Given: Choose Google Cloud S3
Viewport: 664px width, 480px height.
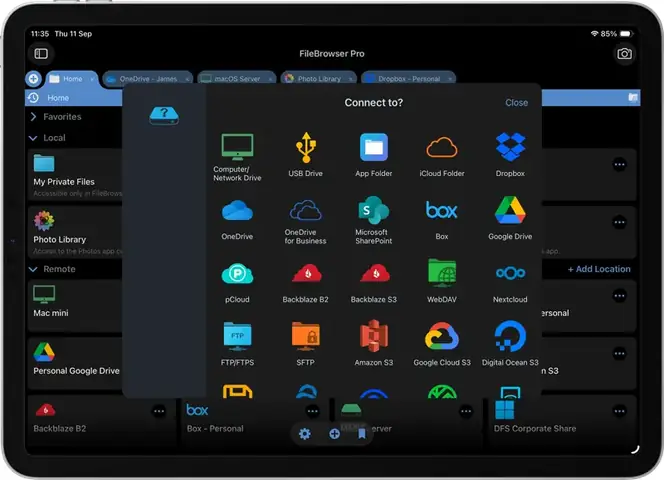Looking at the screenshot, I should (x=442, y=344).
